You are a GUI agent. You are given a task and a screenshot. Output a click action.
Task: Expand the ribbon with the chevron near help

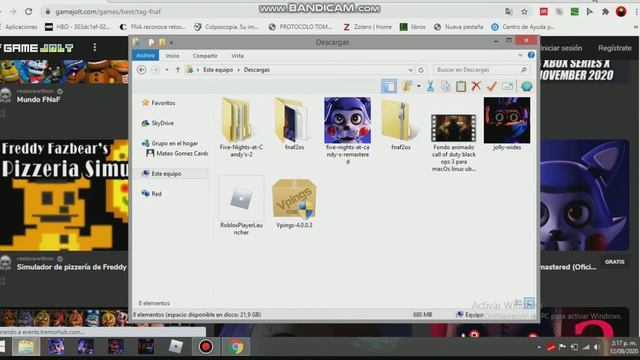pyautogui.click(x=520, y=55)
